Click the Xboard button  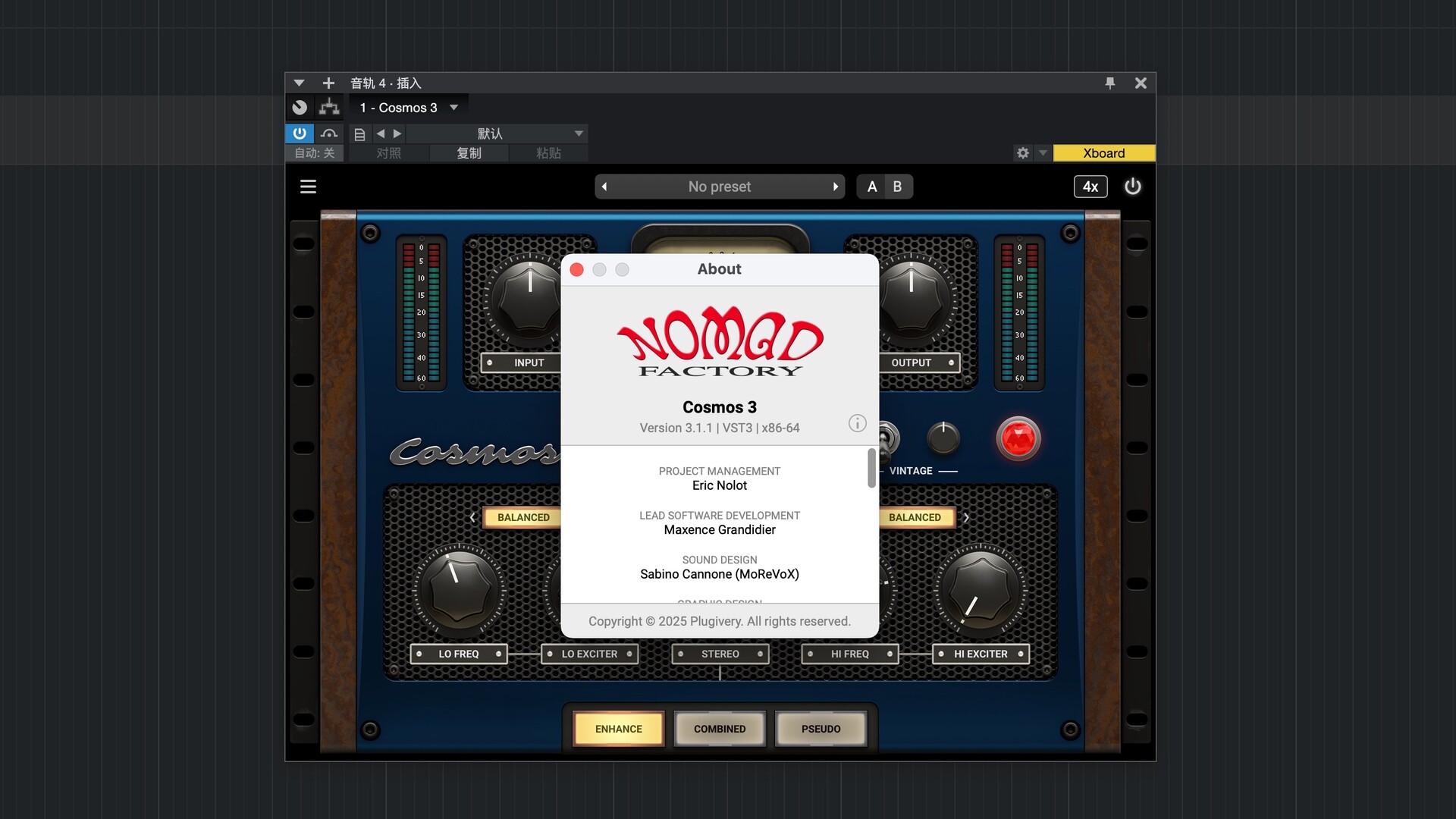(1103, 153)
